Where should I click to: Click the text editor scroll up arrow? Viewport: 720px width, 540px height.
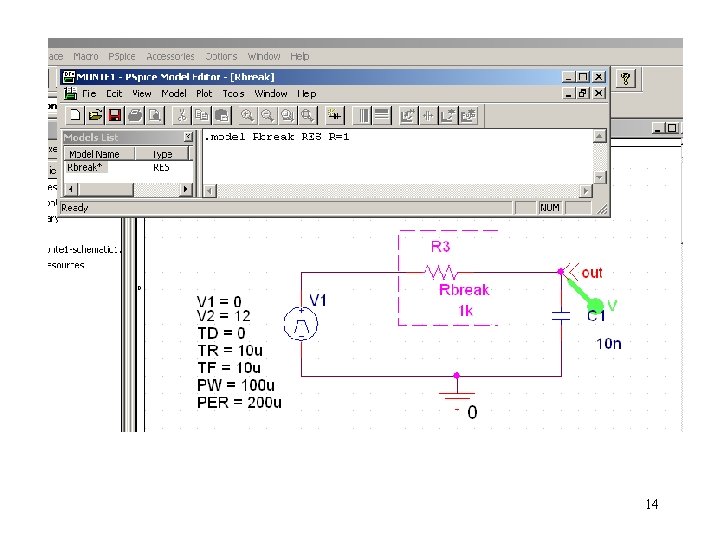point(599,136)
